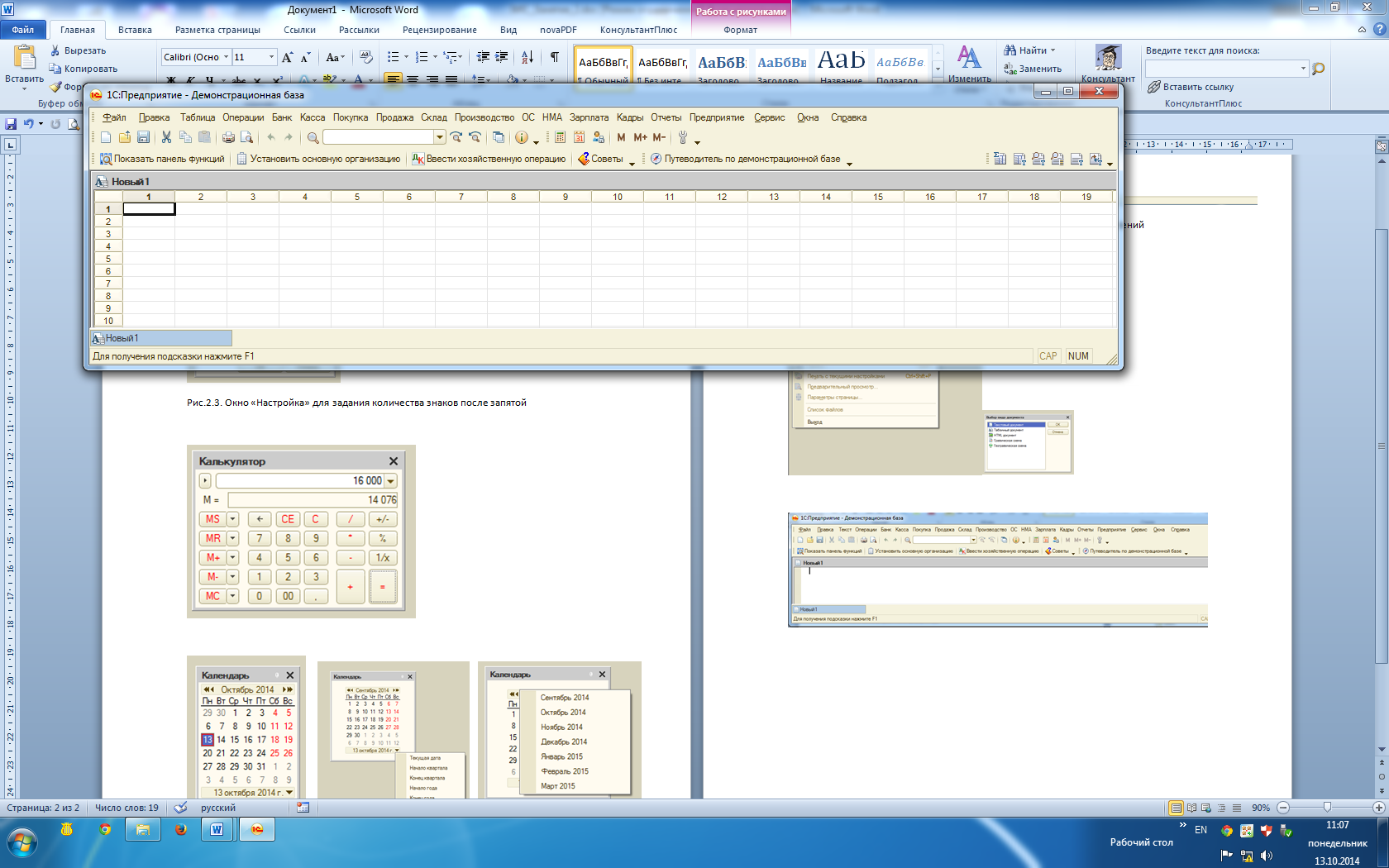Screen dimensions: 1389x868
Task: Click the Новый1 window tab in 1C
Action: pos(161,338)
